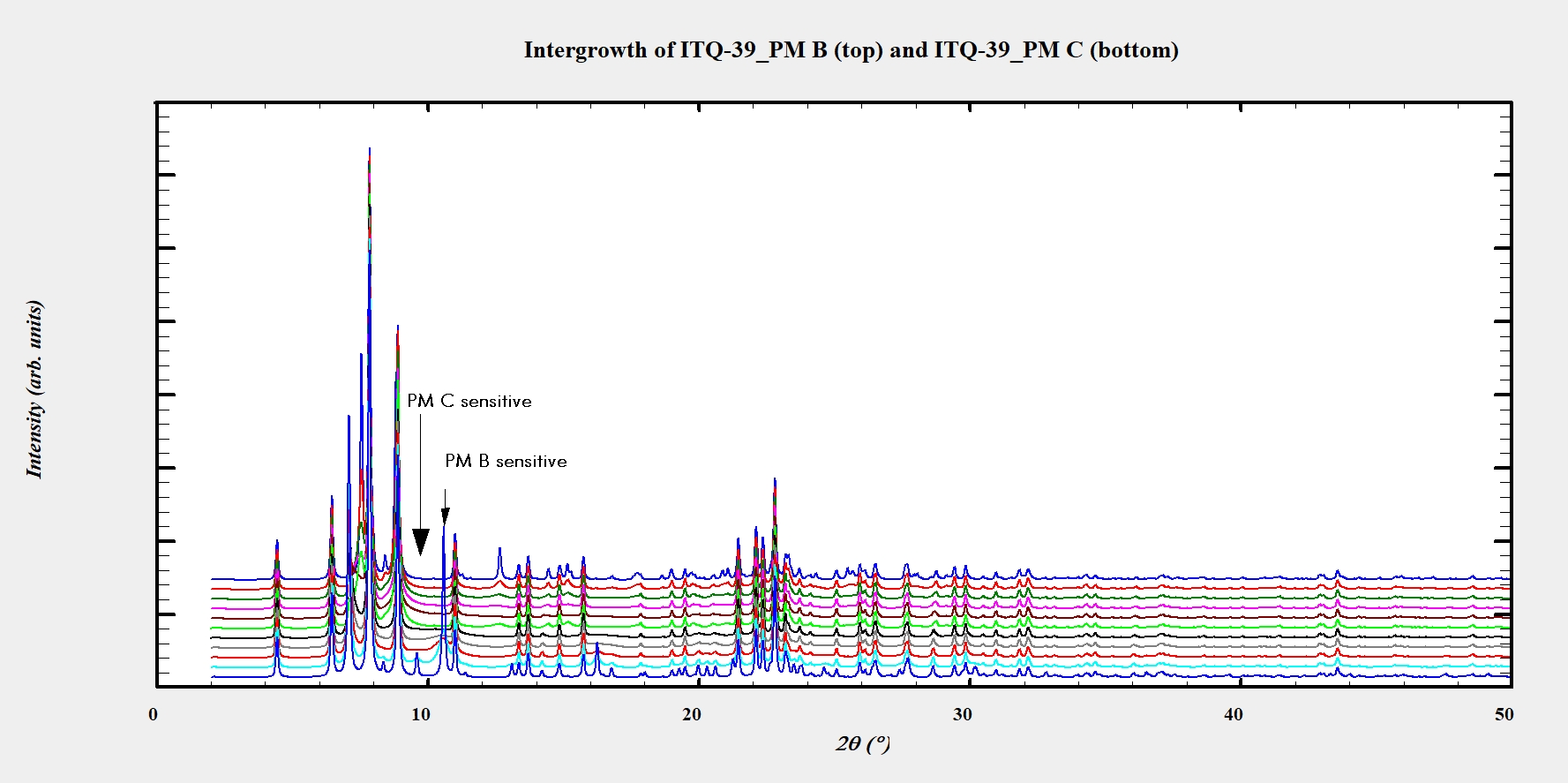Select the 'PM B sensitive' annotation label

[x=506, y=462]
